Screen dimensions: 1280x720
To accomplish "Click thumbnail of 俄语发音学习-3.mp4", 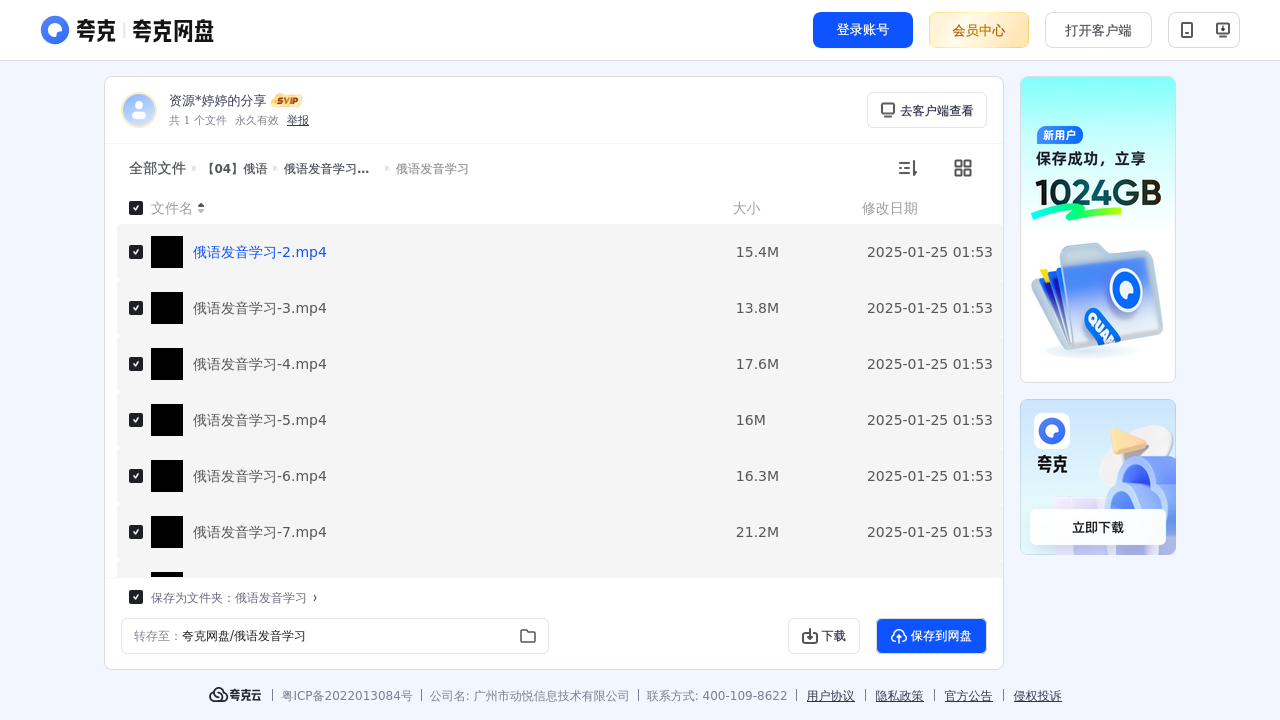I will tap(167, 308).
